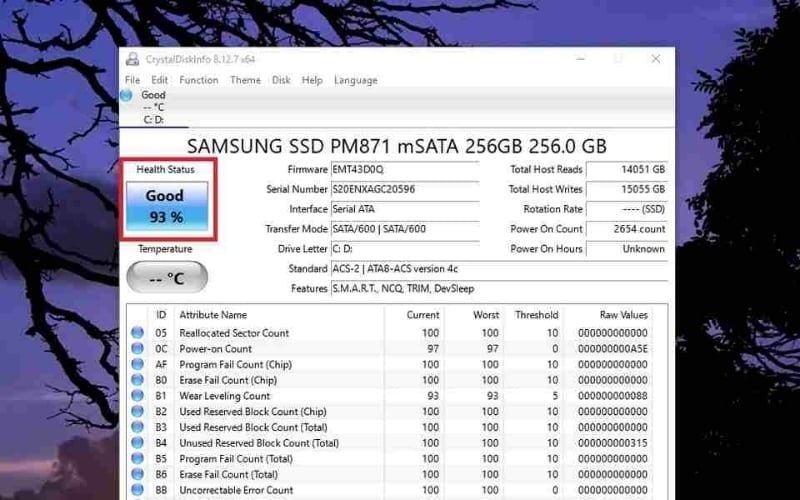Click the -- °C temperature button
This screenshot has width=800, height=500.
[167, 278]
